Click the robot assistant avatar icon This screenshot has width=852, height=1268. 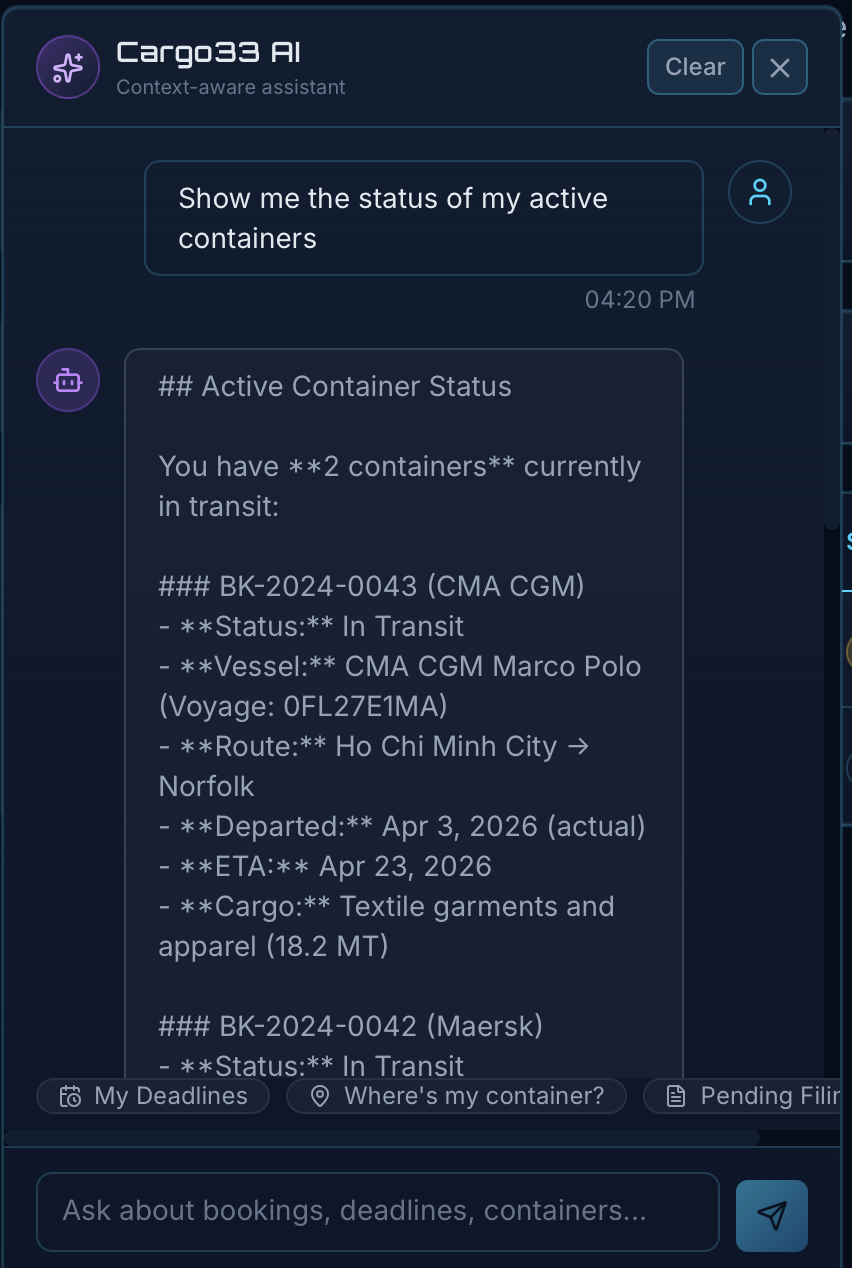[68, 380]
